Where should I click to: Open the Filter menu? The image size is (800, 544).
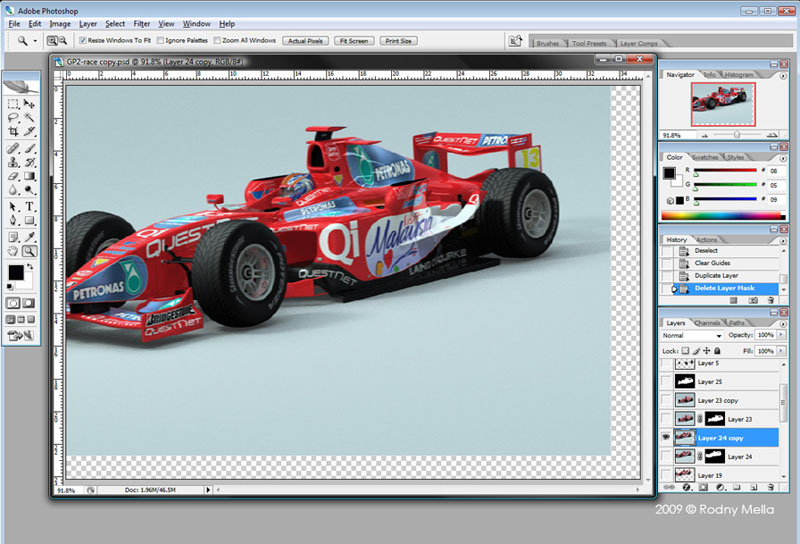click(142, 23)
